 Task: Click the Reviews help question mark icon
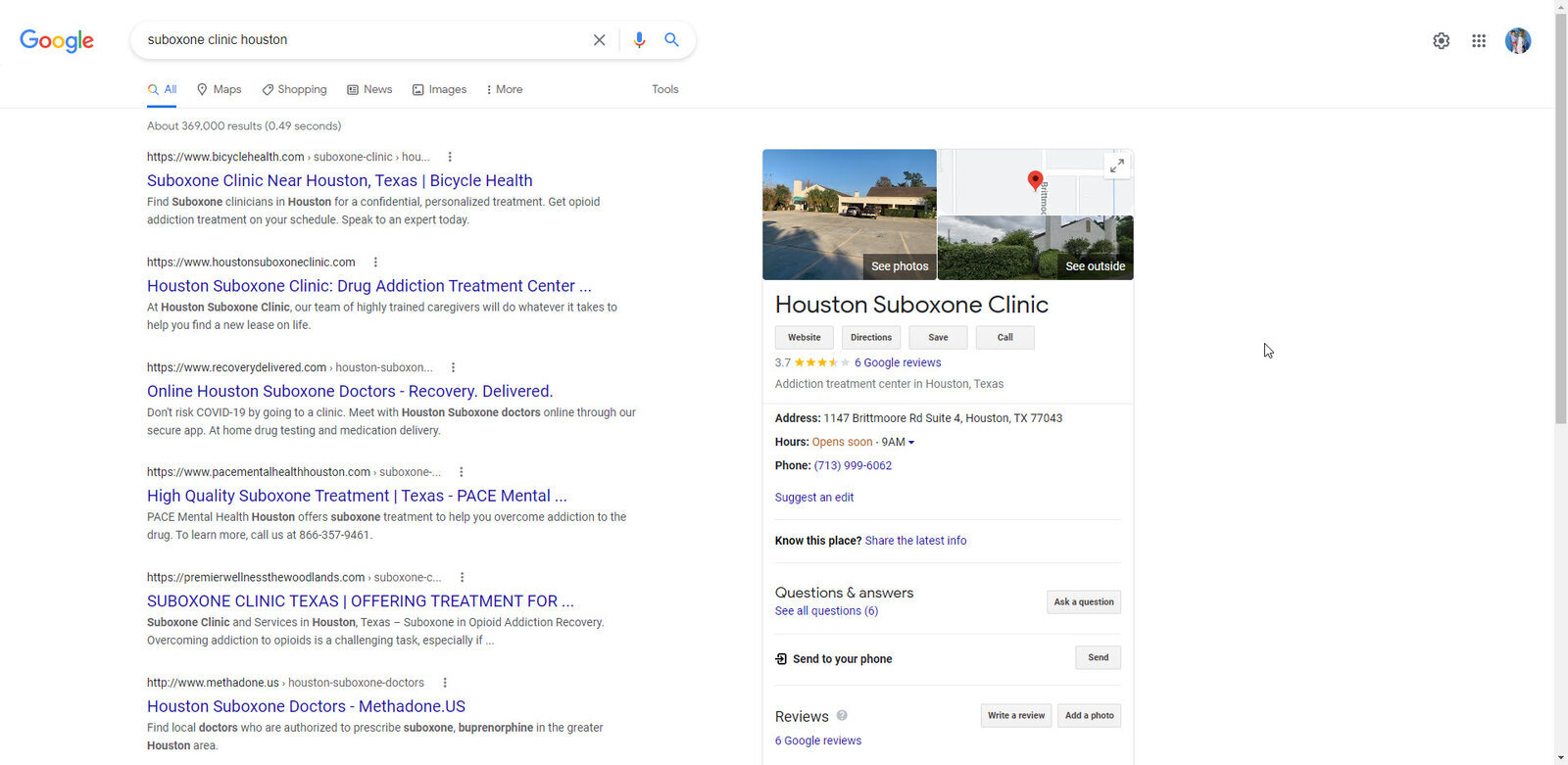pyautogui.click(x=842, y=716)
